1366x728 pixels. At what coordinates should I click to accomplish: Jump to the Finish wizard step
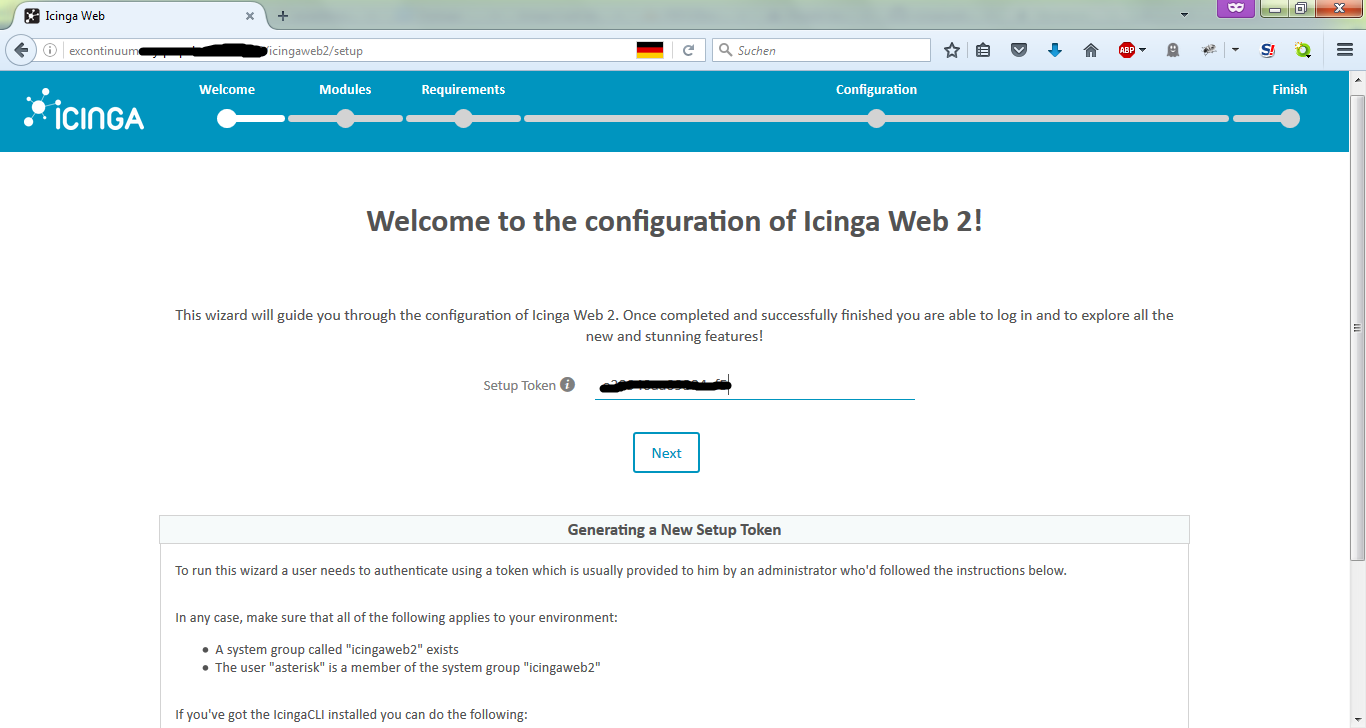[1289, 89]
